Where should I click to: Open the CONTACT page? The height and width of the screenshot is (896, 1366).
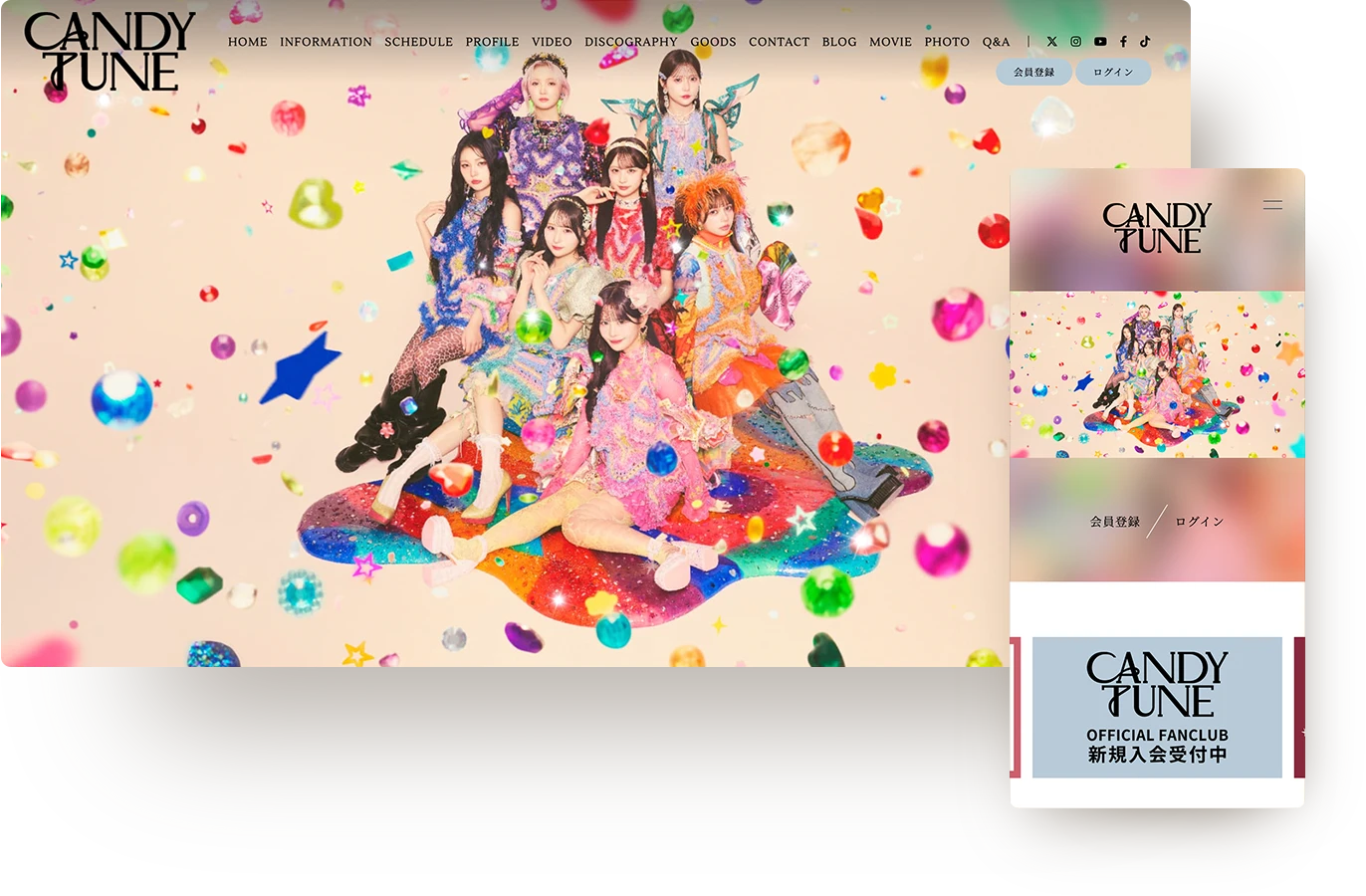pos(779,42)
